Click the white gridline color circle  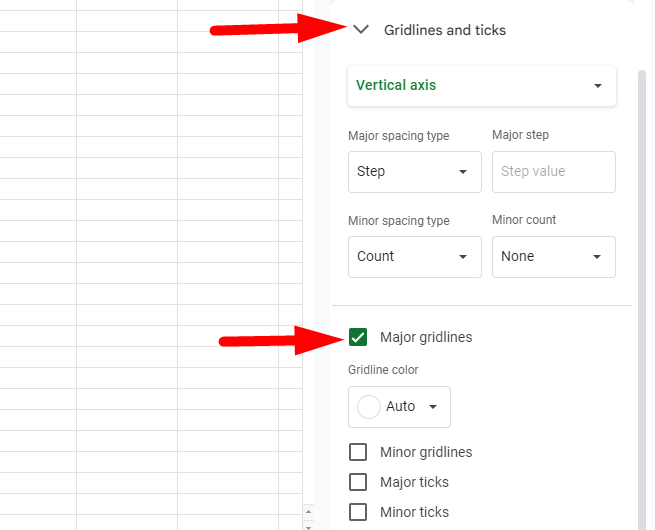369,407
